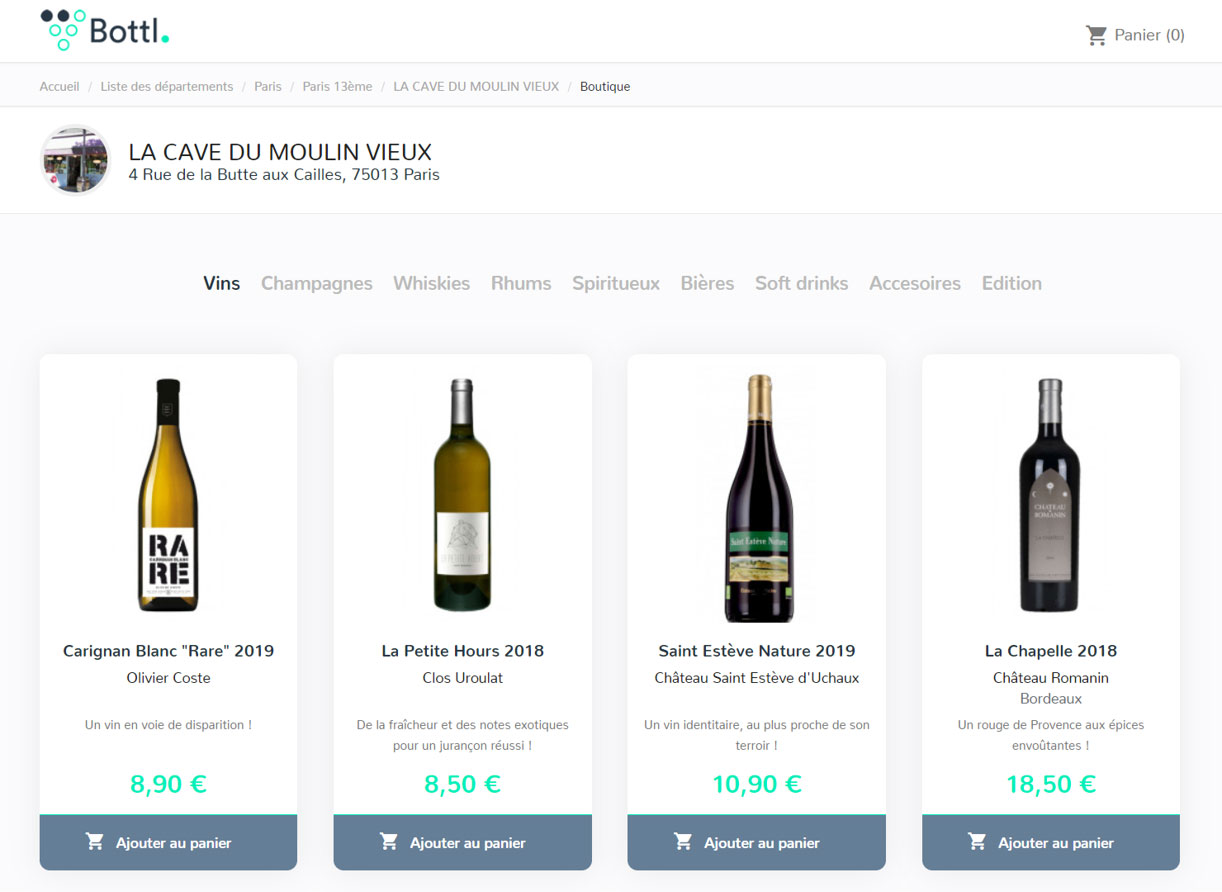Open the La Chapelle 2018 product title
The image size is (1222, 892).
[x=1050, y=651]
